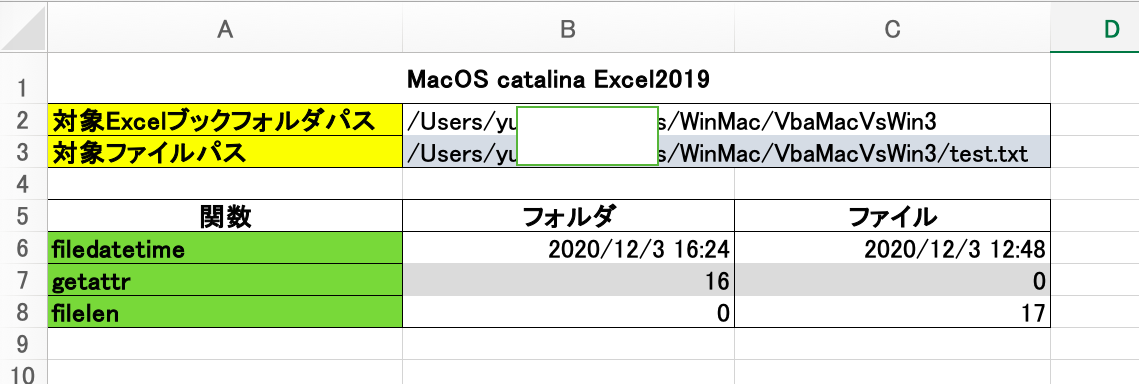
Task: Select the green getattr cell
Action: pyautogui.click(x=225, y=279)
